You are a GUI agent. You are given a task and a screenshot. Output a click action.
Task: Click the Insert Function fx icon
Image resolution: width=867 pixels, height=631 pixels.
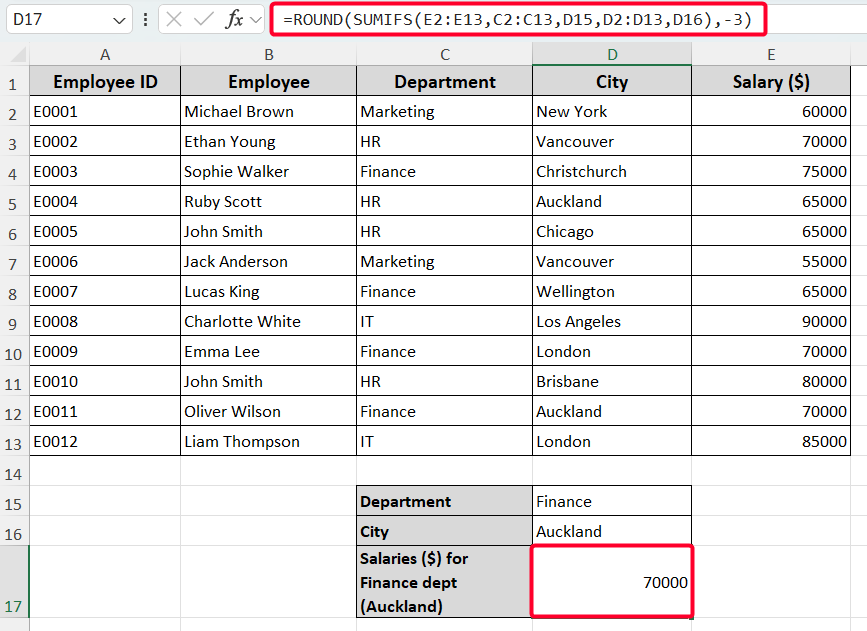click(x=234, y=20)
